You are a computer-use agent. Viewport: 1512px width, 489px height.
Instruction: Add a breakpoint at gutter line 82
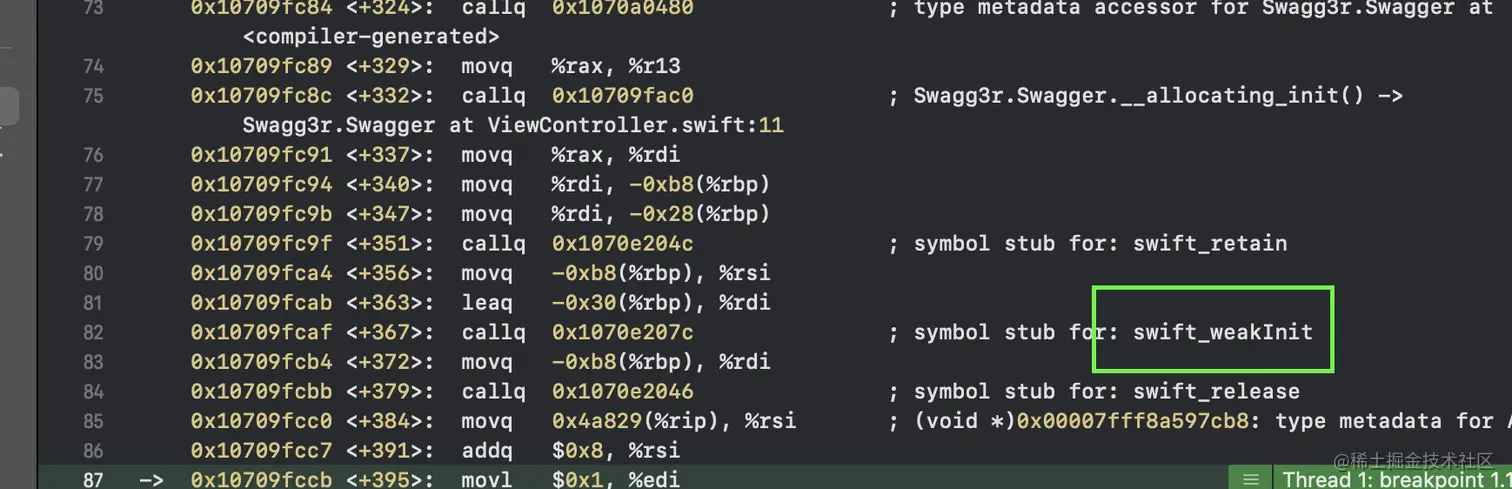[x=93, y=332]
